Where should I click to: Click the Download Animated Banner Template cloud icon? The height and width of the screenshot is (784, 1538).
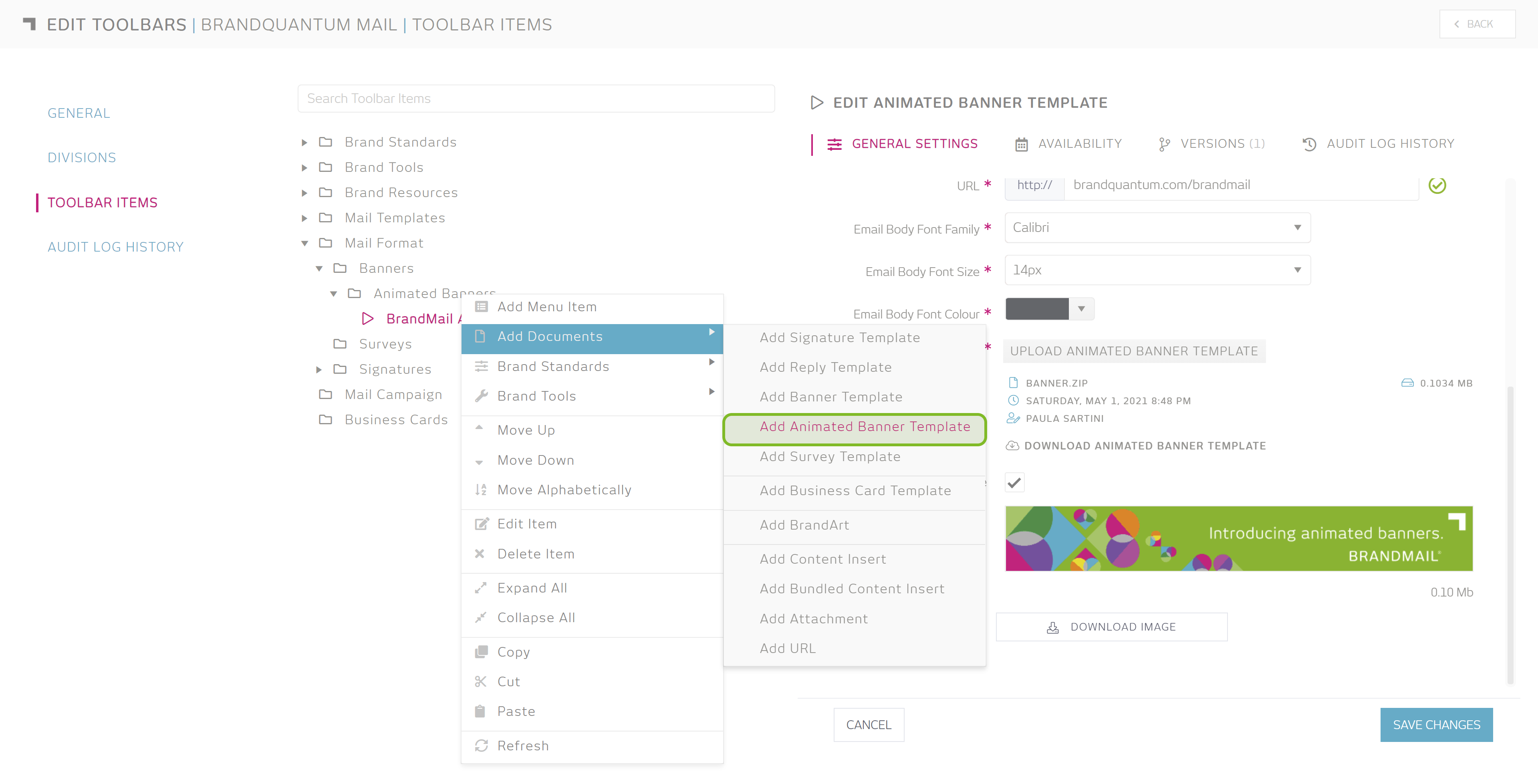[x=1013, y=445]
